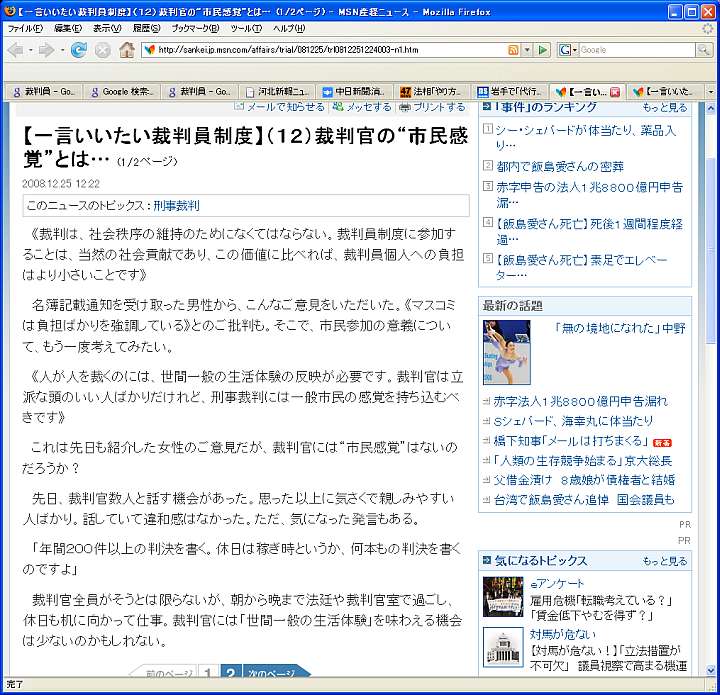Viewport: 720px width, 695px height.
Task: Open the figure skater thumbnail image
Action: [x=507, y=353]
